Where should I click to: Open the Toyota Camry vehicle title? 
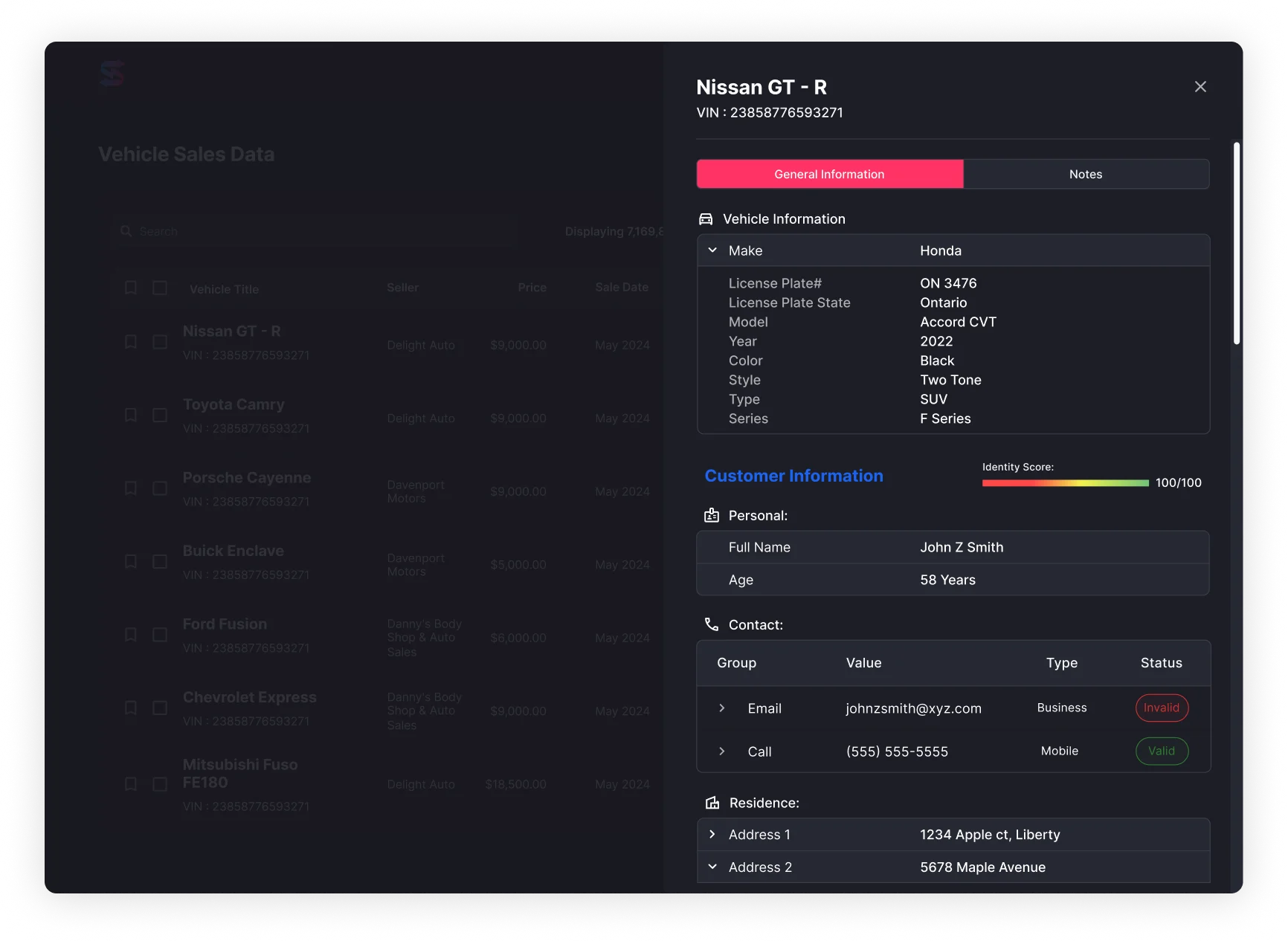point(234,404)
